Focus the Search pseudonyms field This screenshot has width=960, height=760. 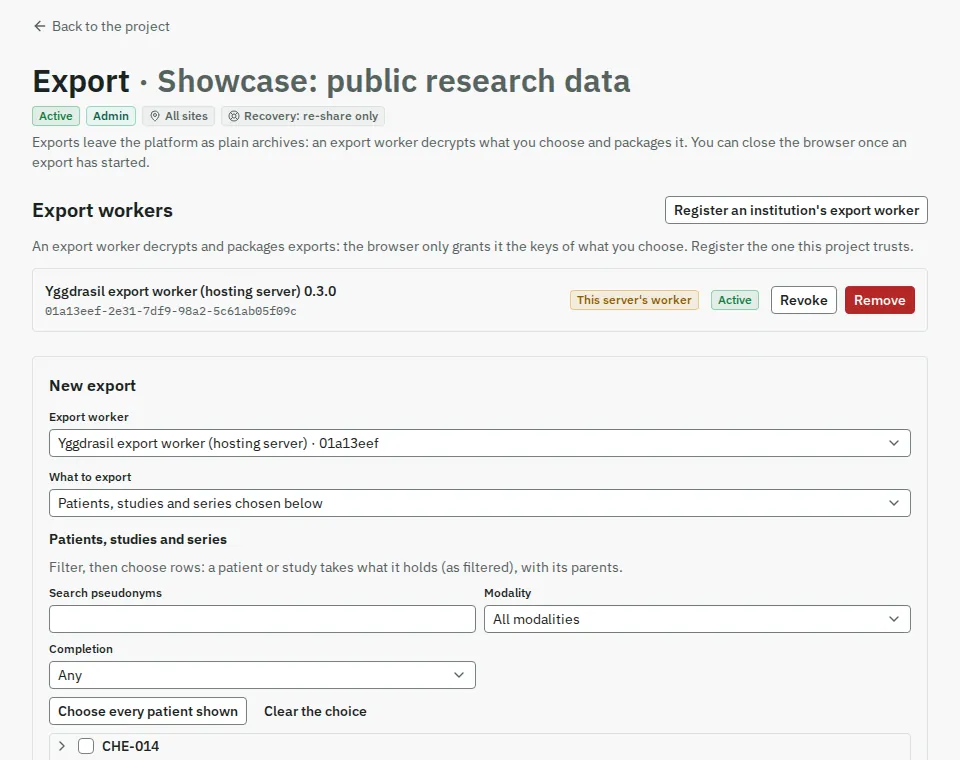tap(262, 619)
